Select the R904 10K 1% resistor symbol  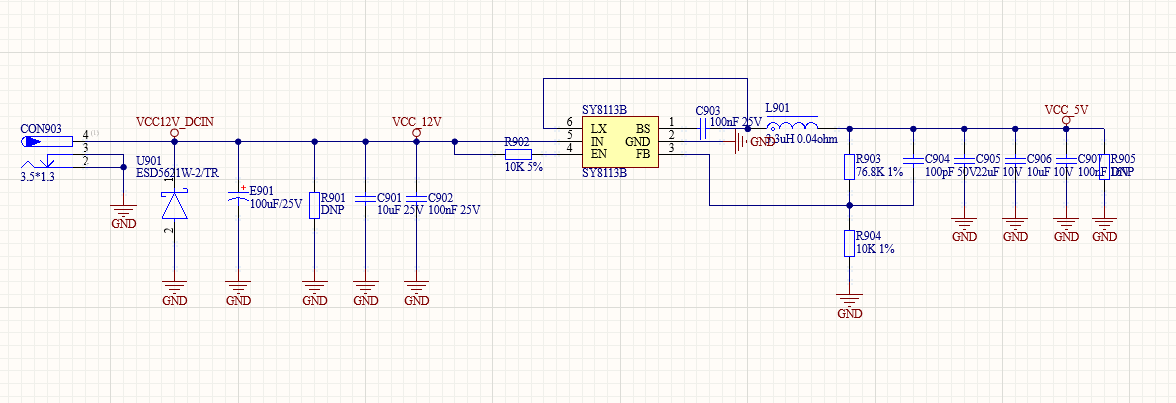tap(849, 242)
